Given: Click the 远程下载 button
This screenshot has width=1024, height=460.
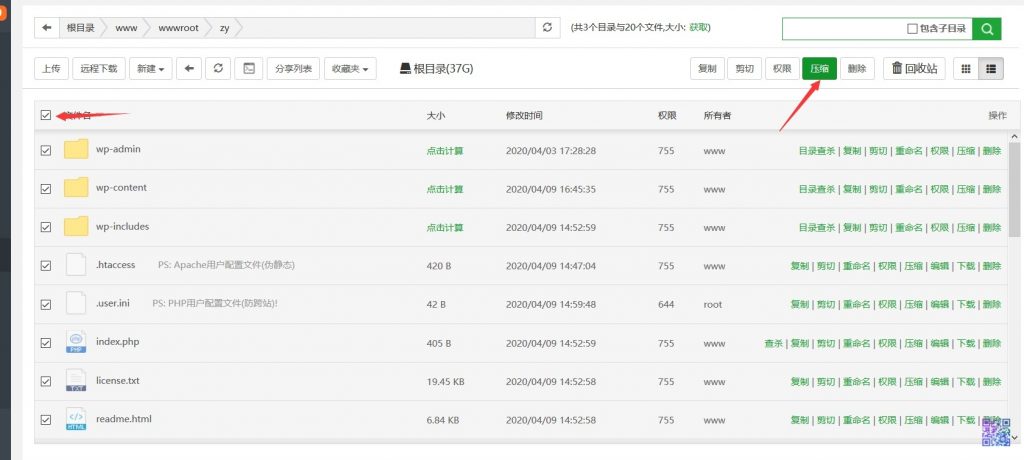Looking at the screenshot, I should click(x=99, y=69).
